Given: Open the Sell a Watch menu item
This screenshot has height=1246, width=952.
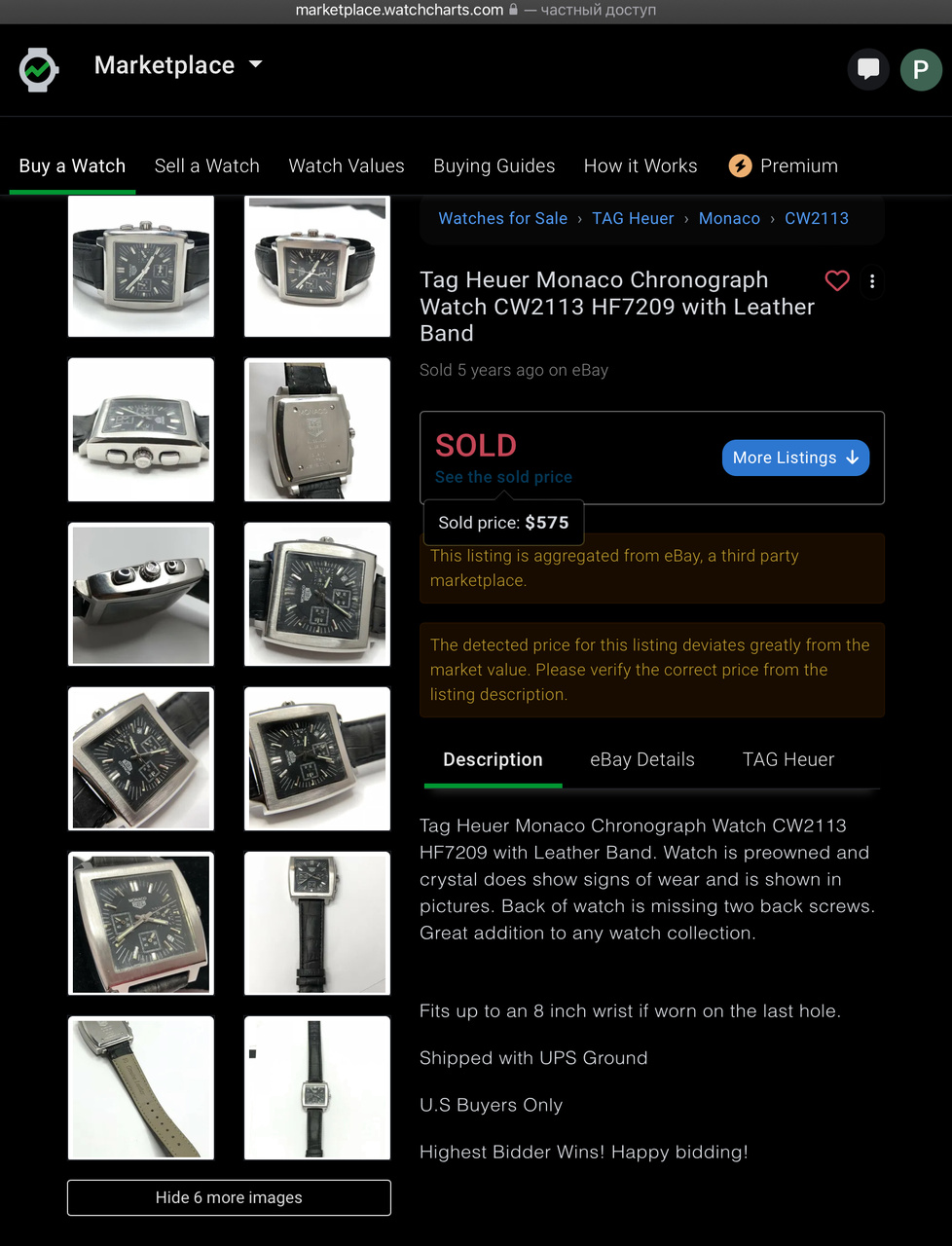Looking at the screenshot, I should click(x=207, y=165).
